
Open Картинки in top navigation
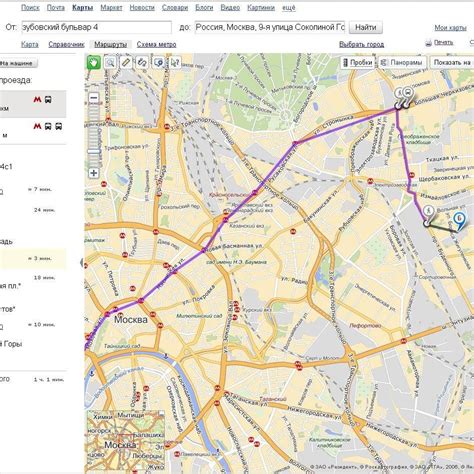(x=261, y=8)
